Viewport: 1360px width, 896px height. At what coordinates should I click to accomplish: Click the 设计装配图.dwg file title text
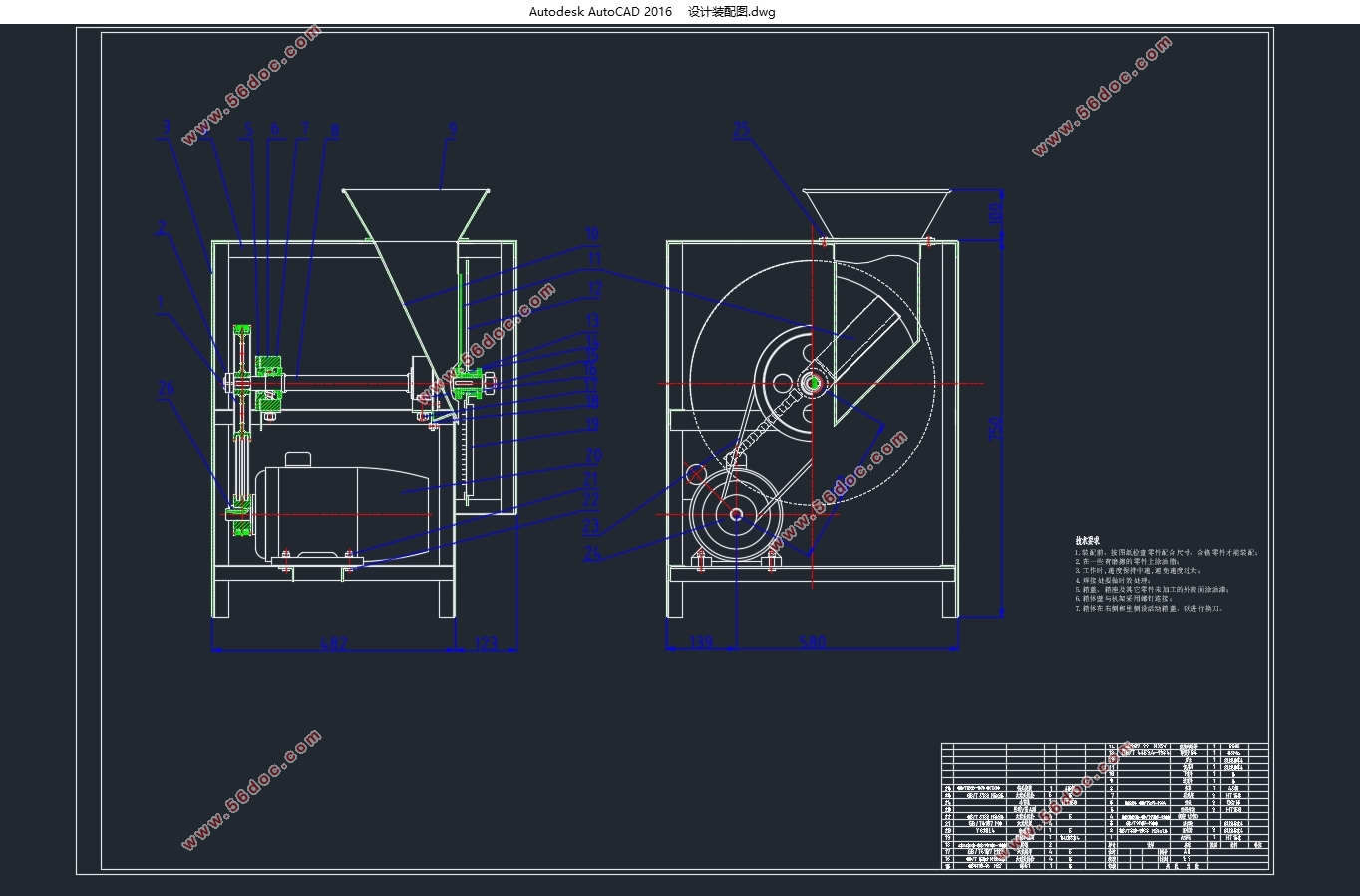732,12
